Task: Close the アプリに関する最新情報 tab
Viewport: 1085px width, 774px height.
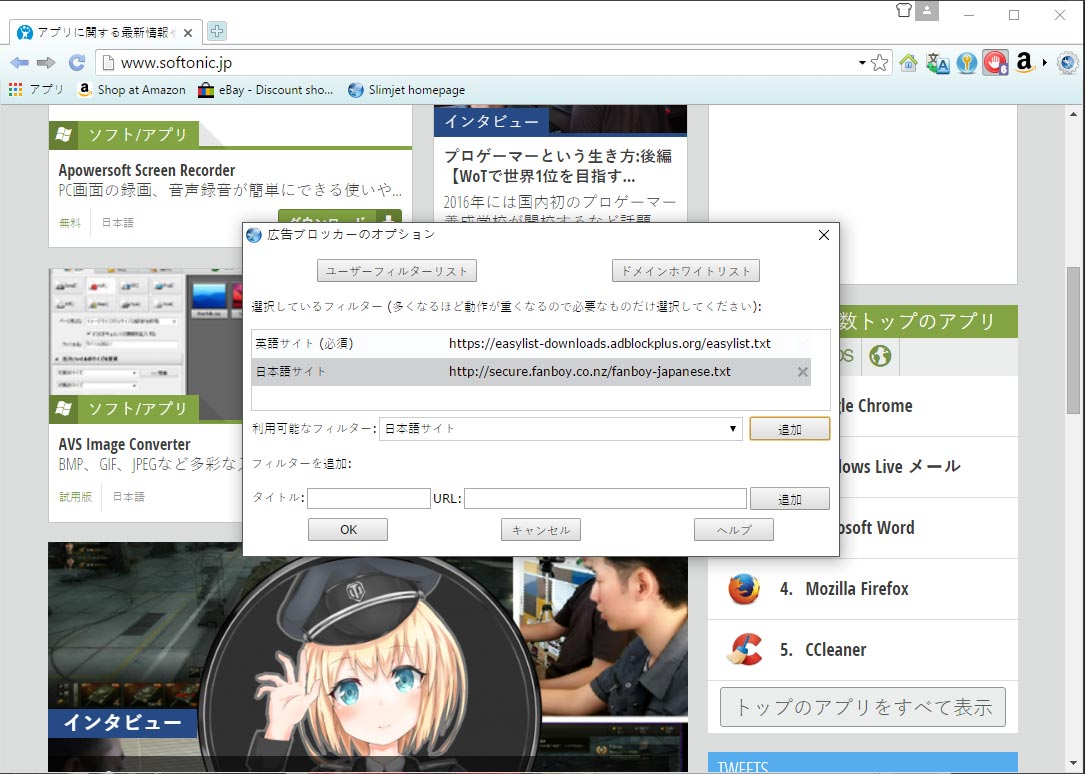Action: coord(188,33)
